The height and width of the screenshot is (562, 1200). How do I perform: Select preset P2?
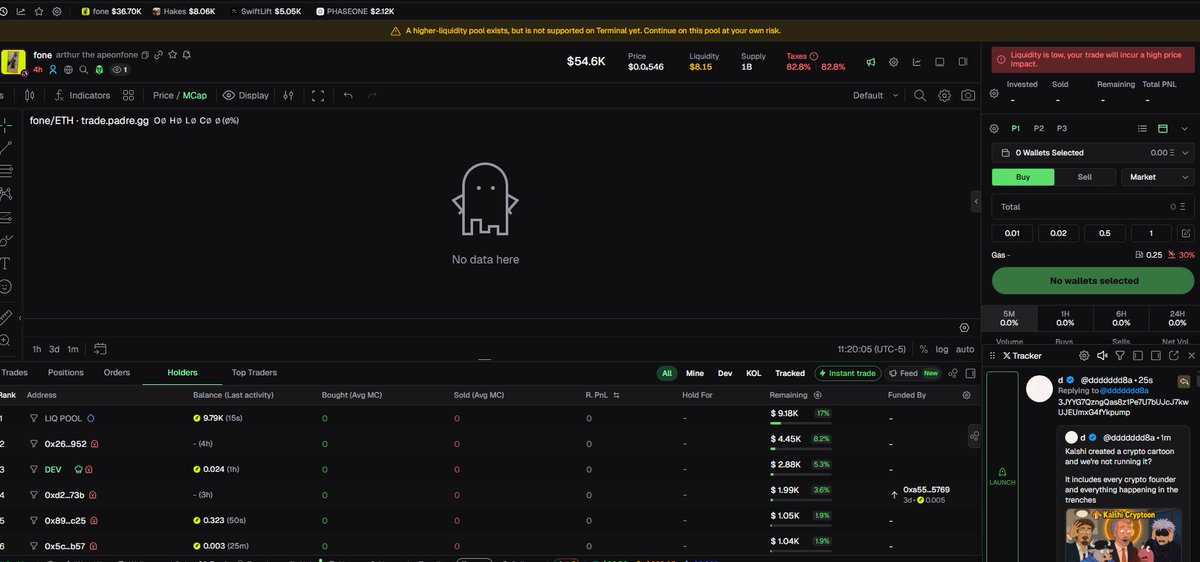[1039, 128]
